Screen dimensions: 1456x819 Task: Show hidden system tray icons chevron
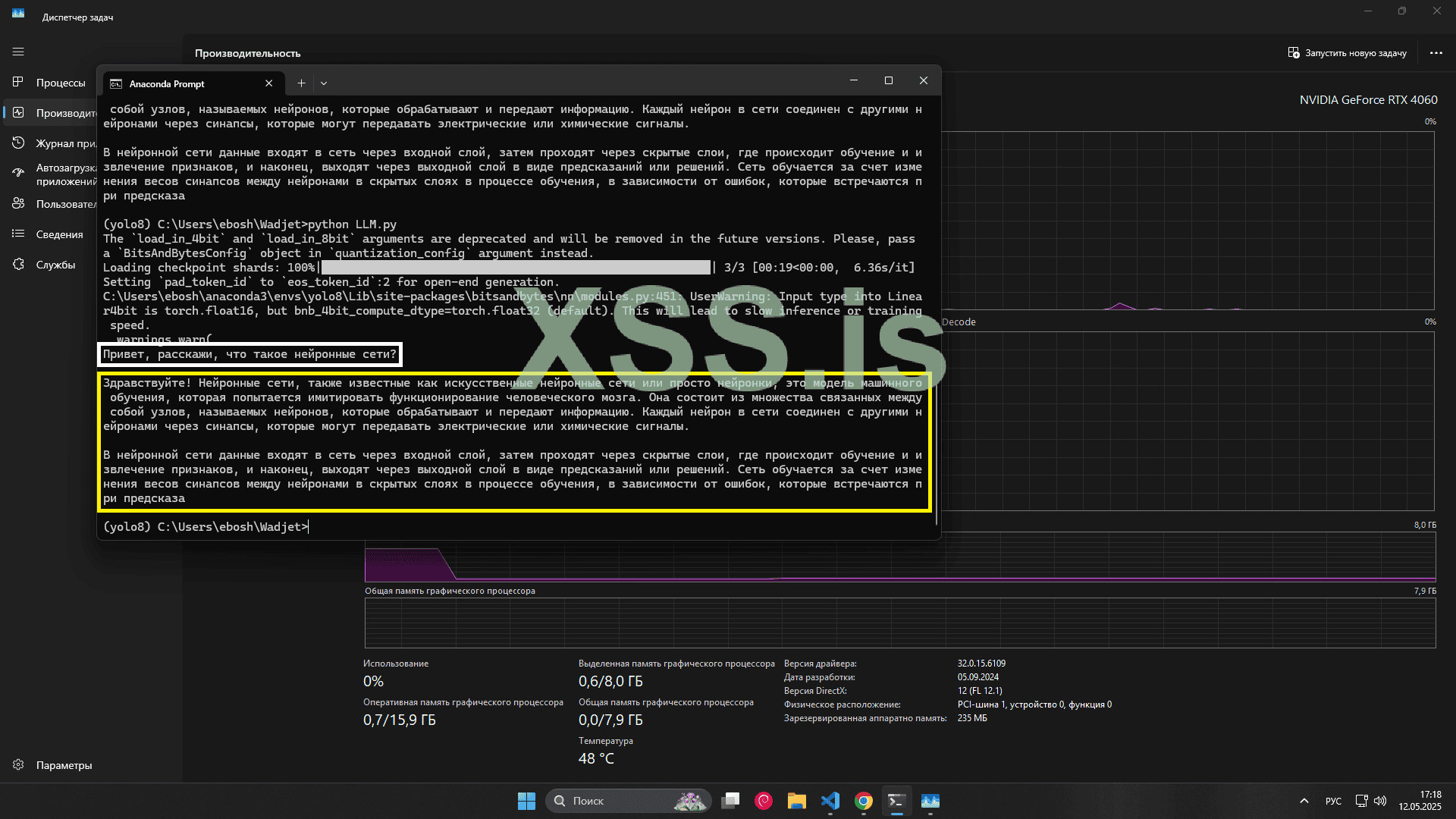tap(1304, 801)
